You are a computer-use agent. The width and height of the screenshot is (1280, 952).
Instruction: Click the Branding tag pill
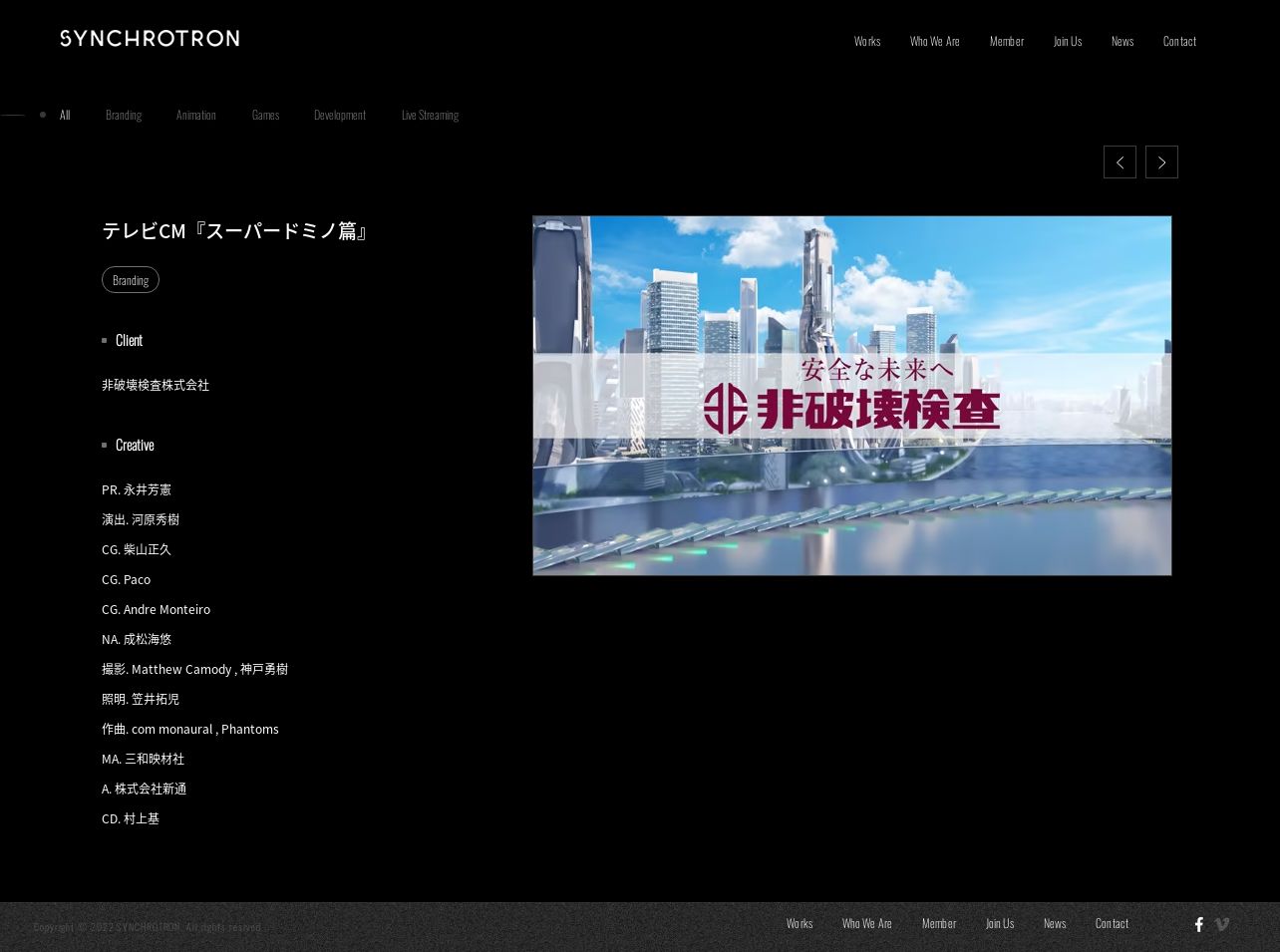tap(131, 280)
